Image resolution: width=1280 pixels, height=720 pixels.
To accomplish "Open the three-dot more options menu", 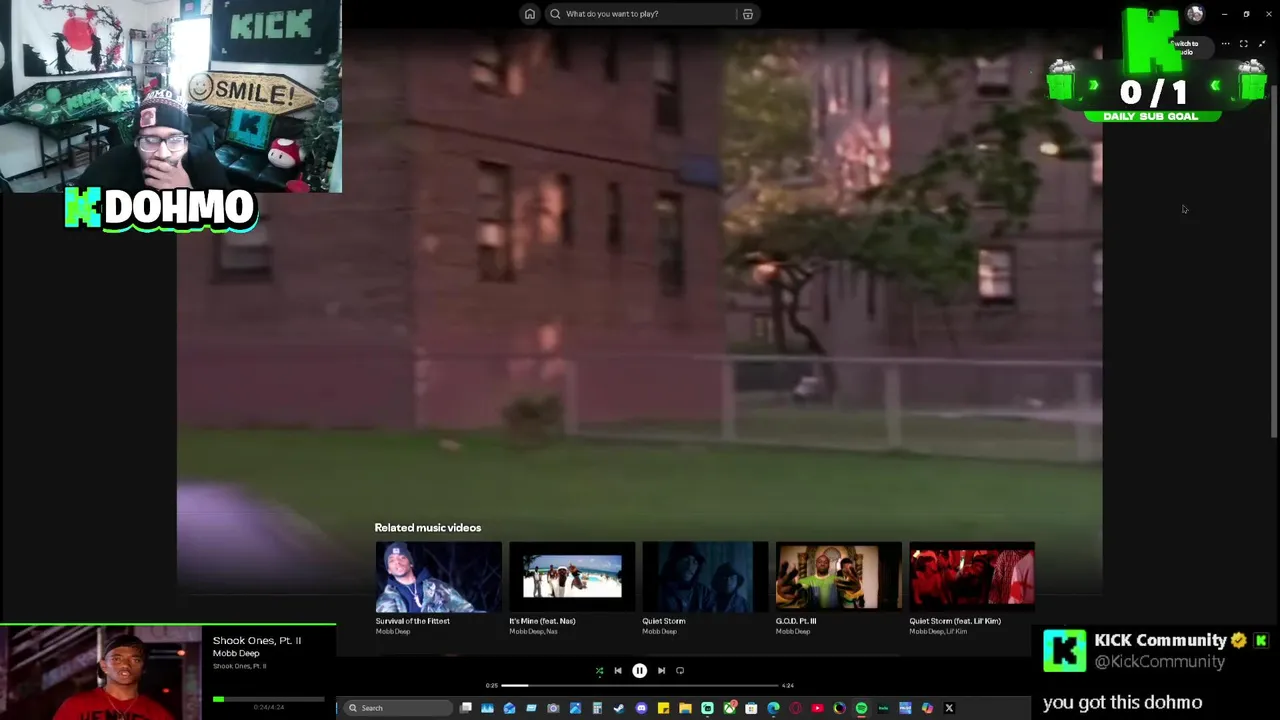I will coord(1225,44).
